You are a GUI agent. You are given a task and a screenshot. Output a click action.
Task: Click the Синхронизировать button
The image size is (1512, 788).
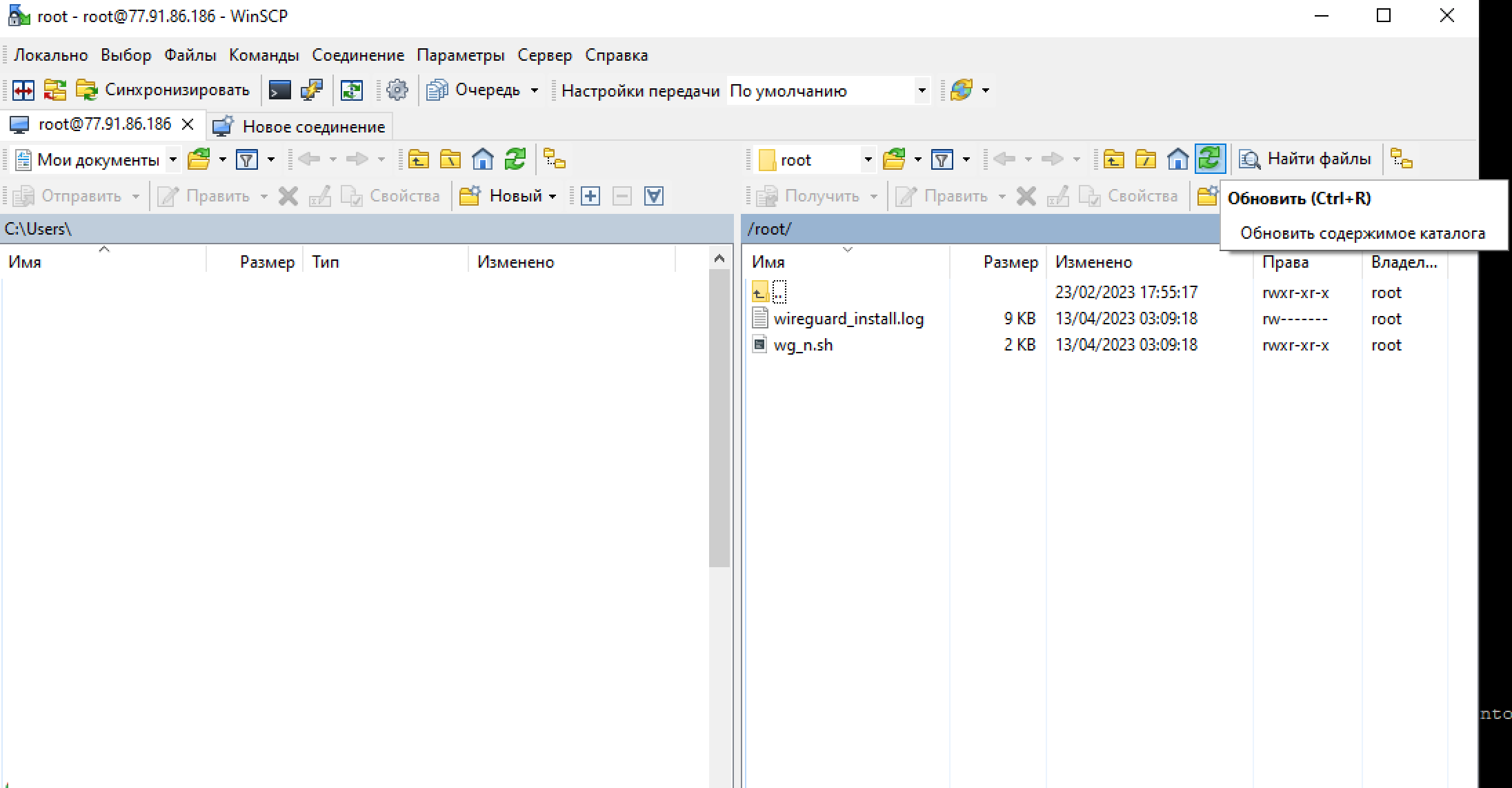163,90
